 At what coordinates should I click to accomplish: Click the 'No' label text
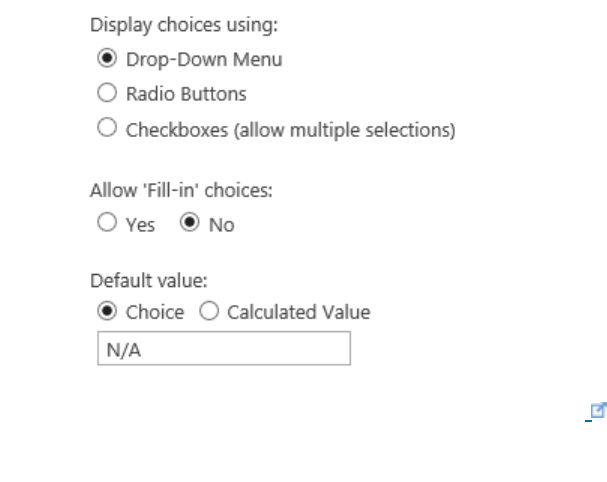(x=221, y=225)
